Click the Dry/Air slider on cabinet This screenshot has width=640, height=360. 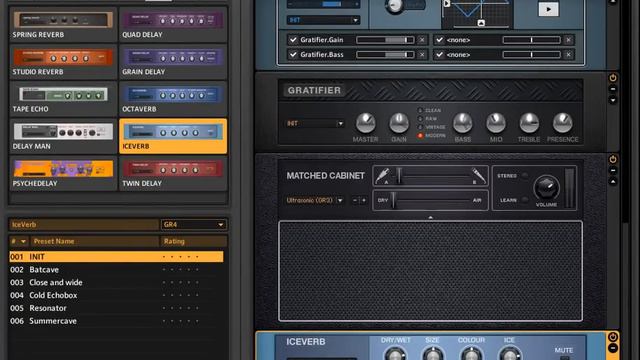431,200
